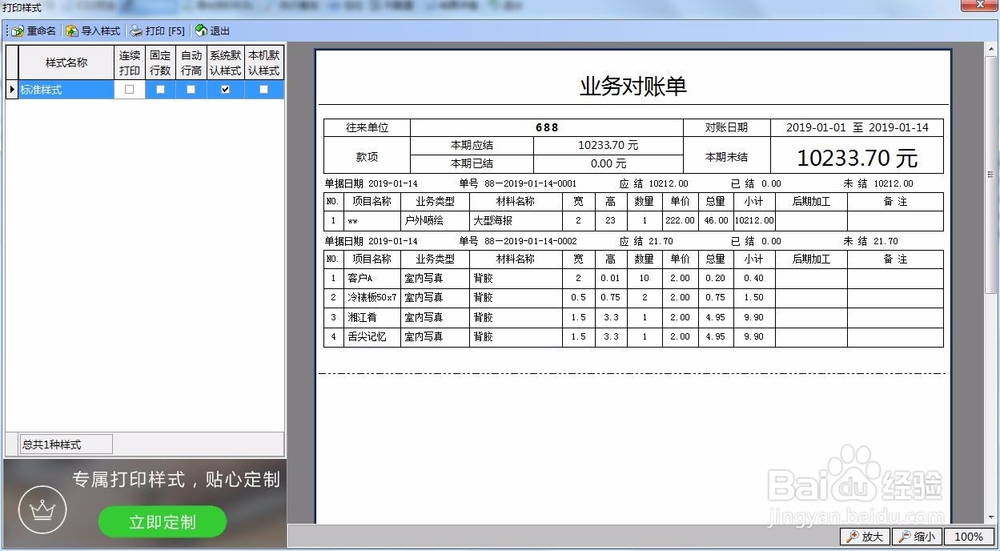Click the 222.00 unit price cell

pyautogui.click(x=680, y=221)
